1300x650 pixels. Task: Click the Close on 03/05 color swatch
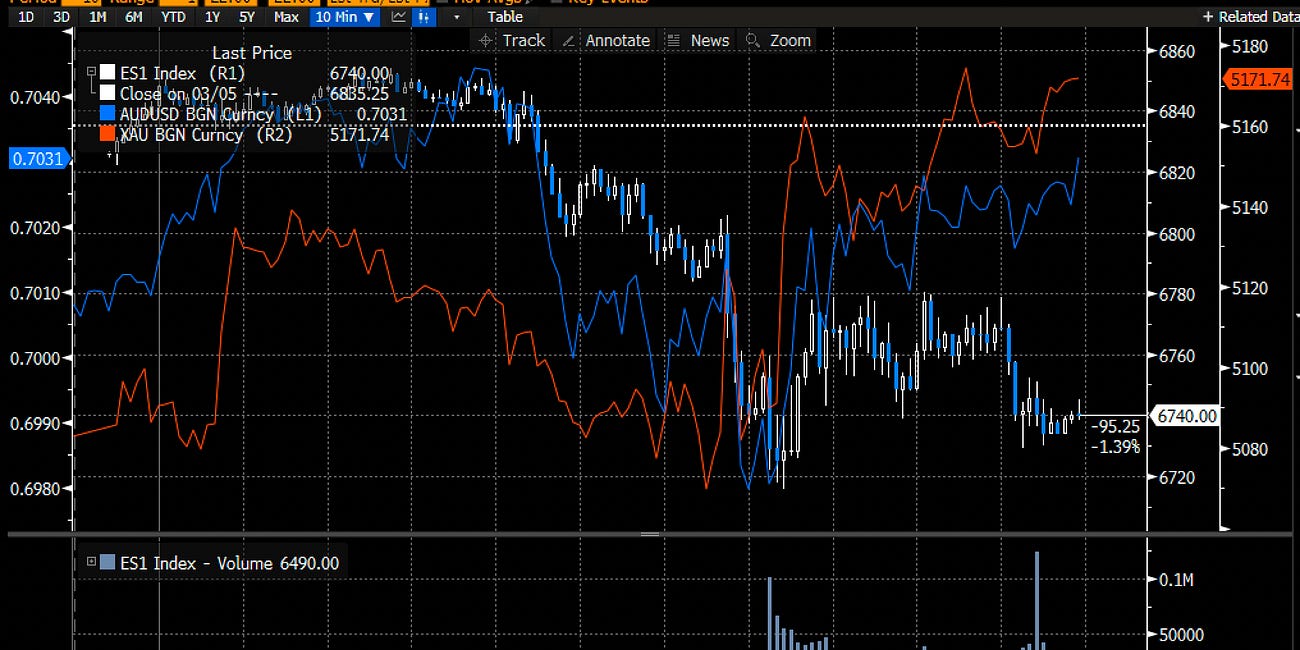109,94
